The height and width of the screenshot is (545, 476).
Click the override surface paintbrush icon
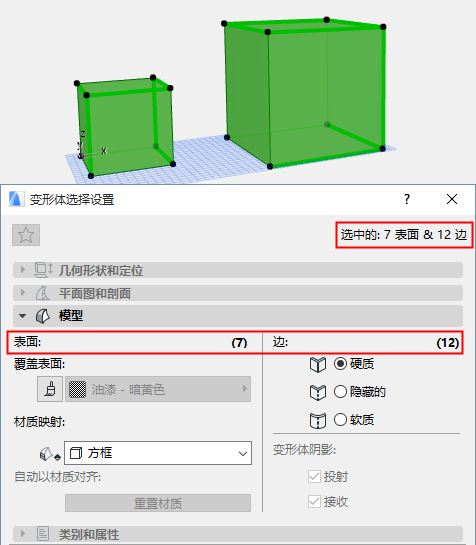[x=50, y=389]
